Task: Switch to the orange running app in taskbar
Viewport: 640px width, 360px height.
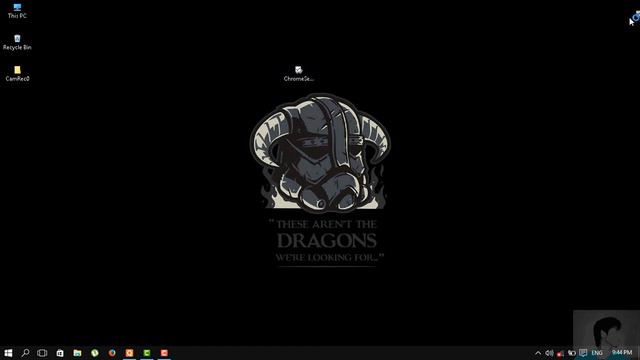Action: point(129,353)
